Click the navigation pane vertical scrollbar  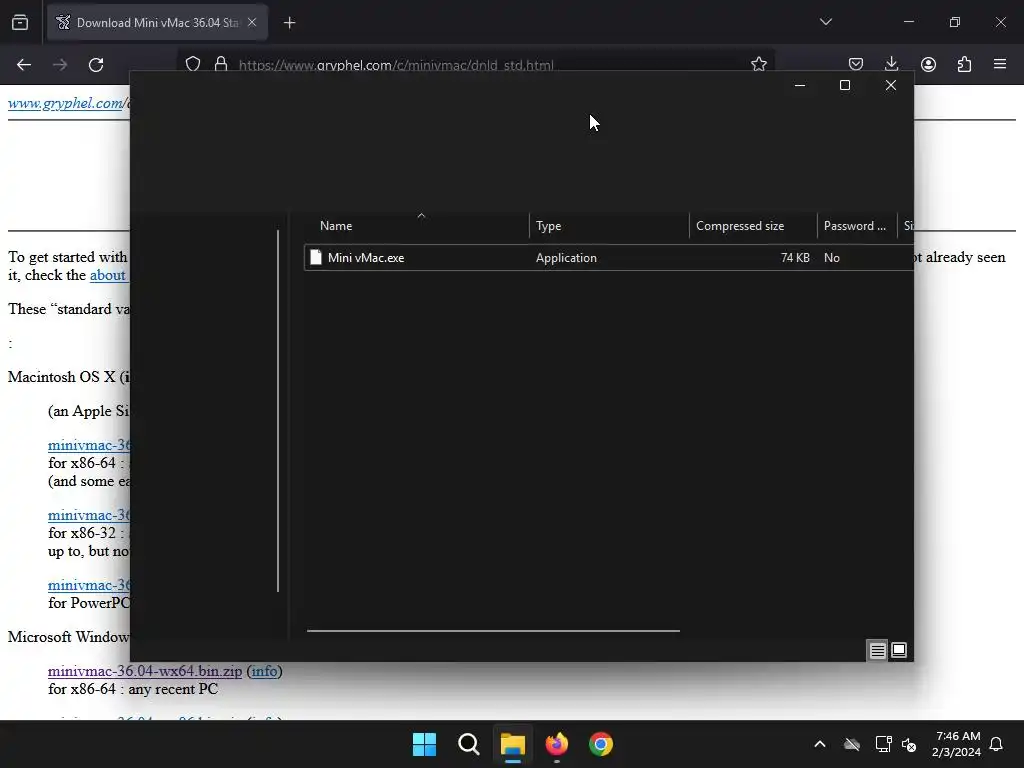[x=278, y=411]
